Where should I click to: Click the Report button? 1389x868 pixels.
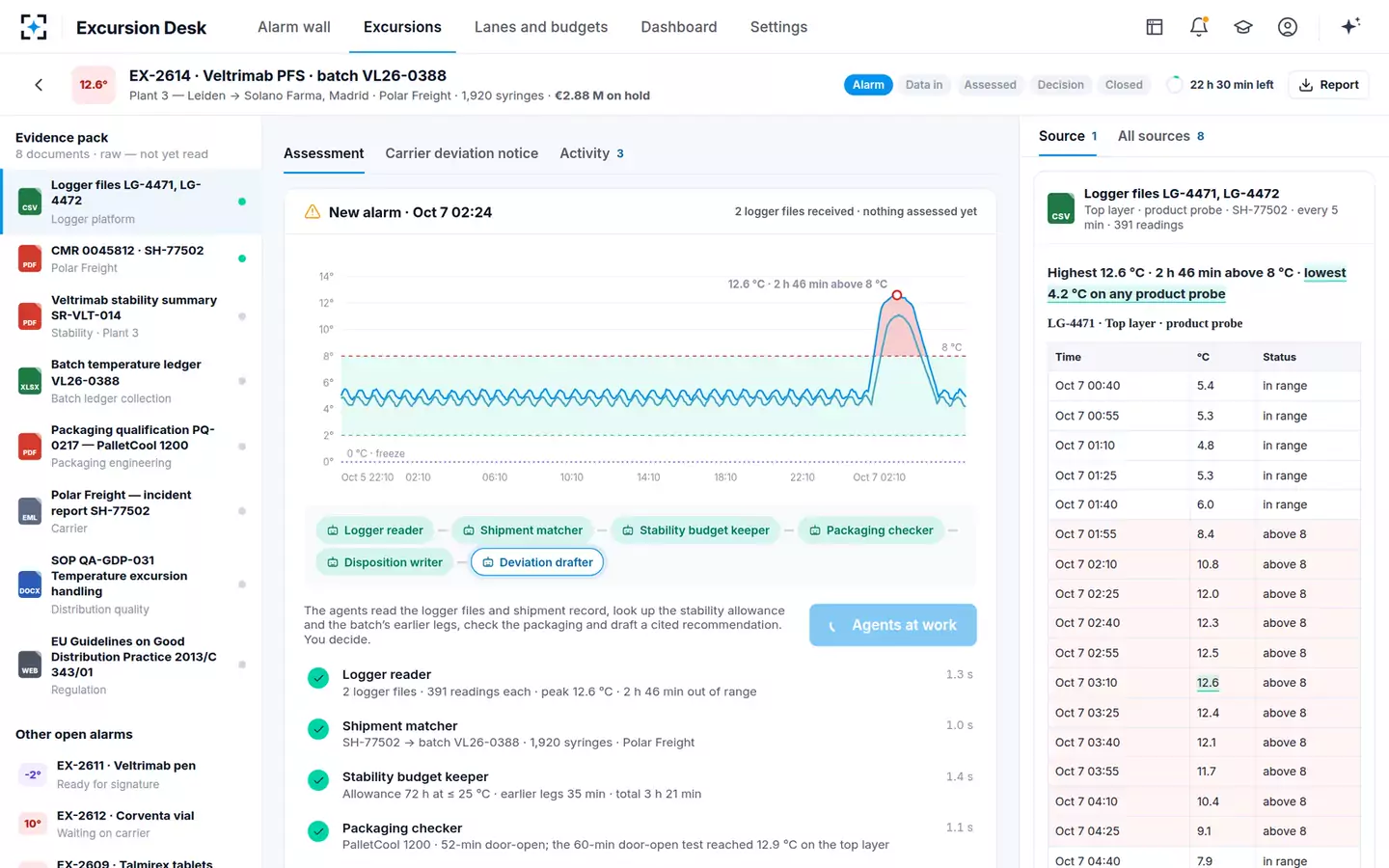(1328, 85)
